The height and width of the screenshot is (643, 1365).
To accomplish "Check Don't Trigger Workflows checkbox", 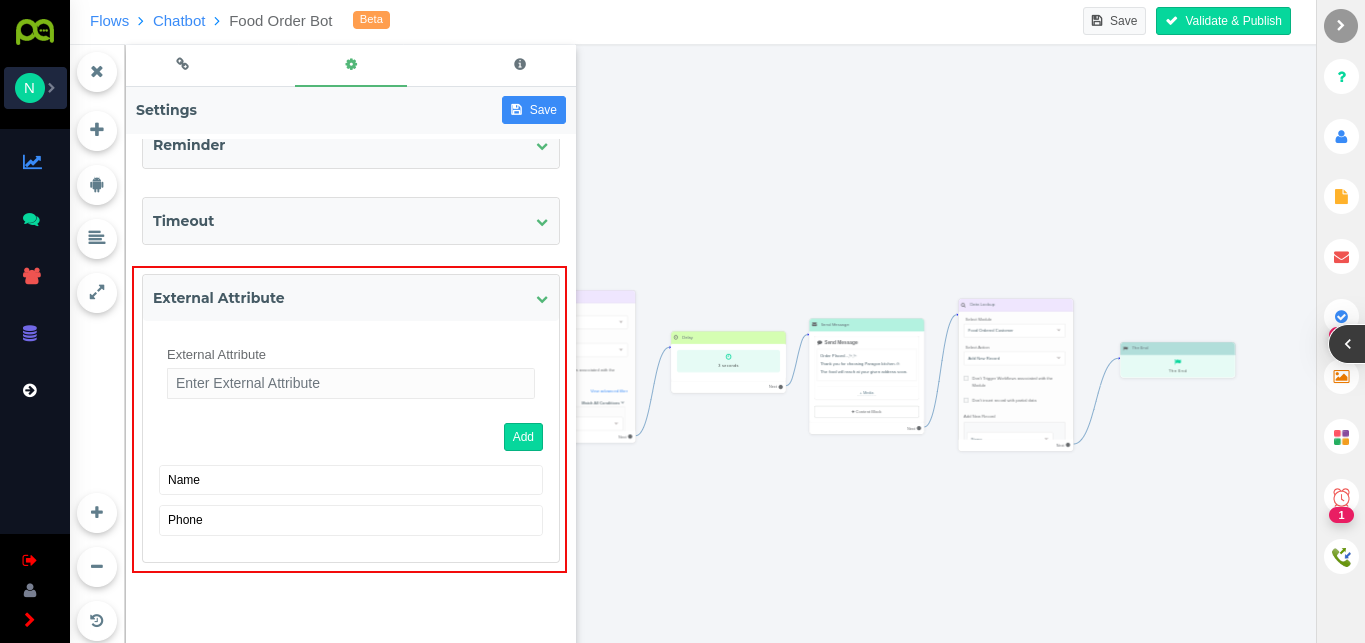I will [x=966, y=378].
